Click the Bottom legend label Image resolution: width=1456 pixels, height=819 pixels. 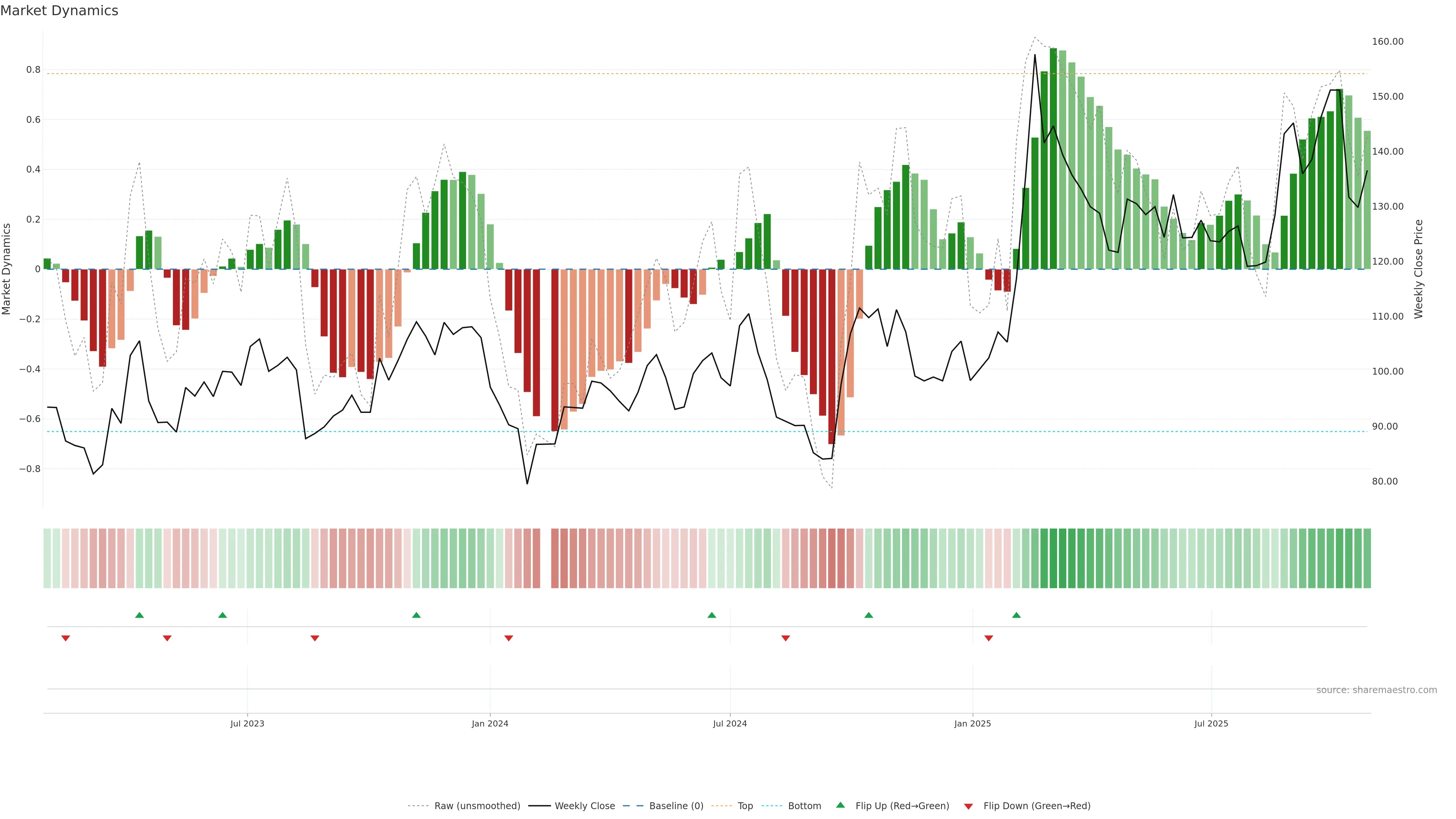pos(804,806)
